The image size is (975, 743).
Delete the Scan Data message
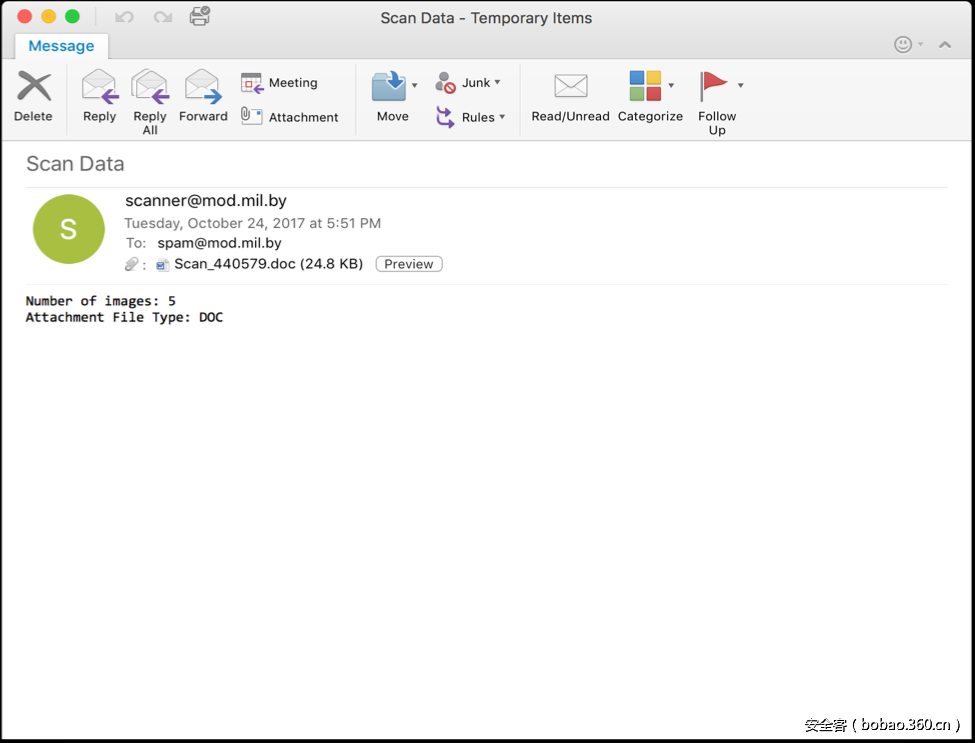click(33, 96)
